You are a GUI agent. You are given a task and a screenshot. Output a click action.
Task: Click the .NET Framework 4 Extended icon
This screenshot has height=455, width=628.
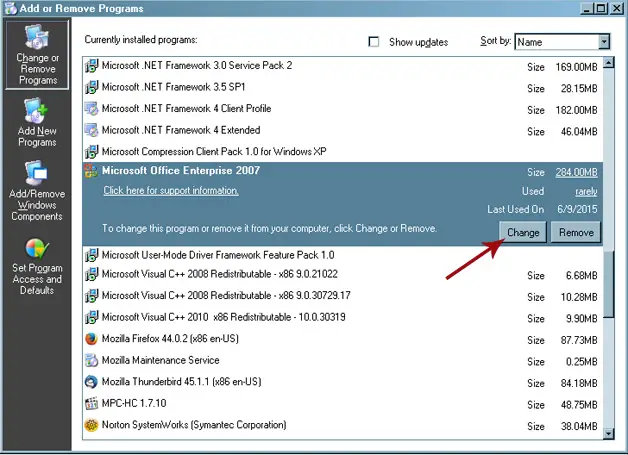point(91,131)
